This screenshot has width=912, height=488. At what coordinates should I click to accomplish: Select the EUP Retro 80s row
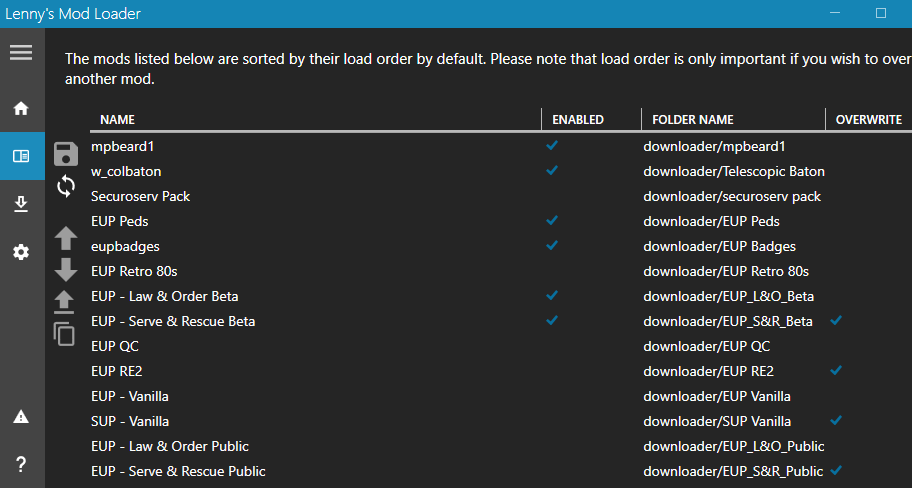point(134,271)
